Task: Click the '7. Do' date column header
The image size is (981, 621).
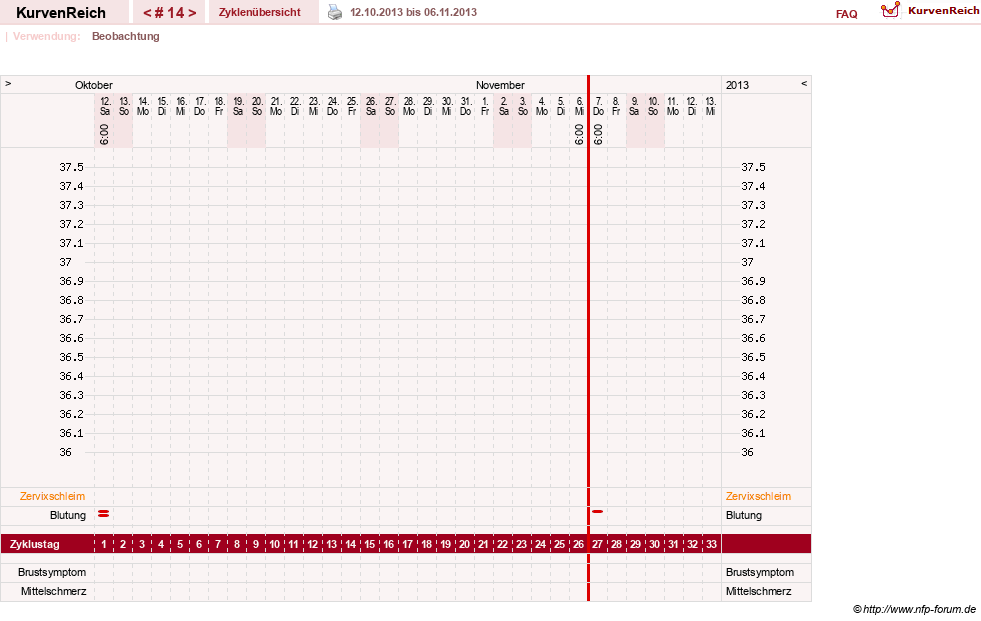Action: pyautogui.click(x=598, y=106)
